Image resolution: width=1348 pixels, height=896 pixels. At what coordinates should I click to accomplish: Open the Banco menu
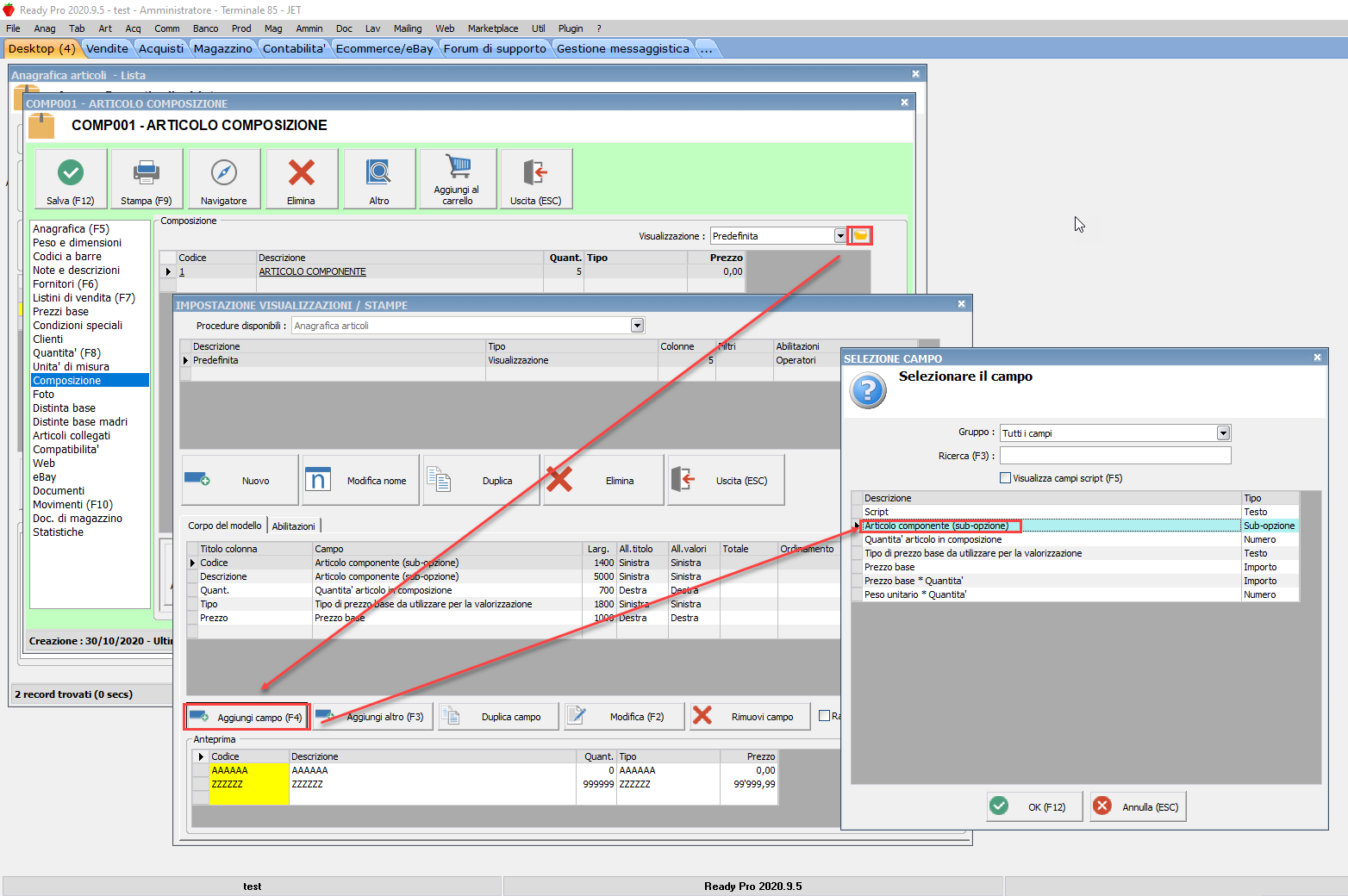click(x=205, y=28)
